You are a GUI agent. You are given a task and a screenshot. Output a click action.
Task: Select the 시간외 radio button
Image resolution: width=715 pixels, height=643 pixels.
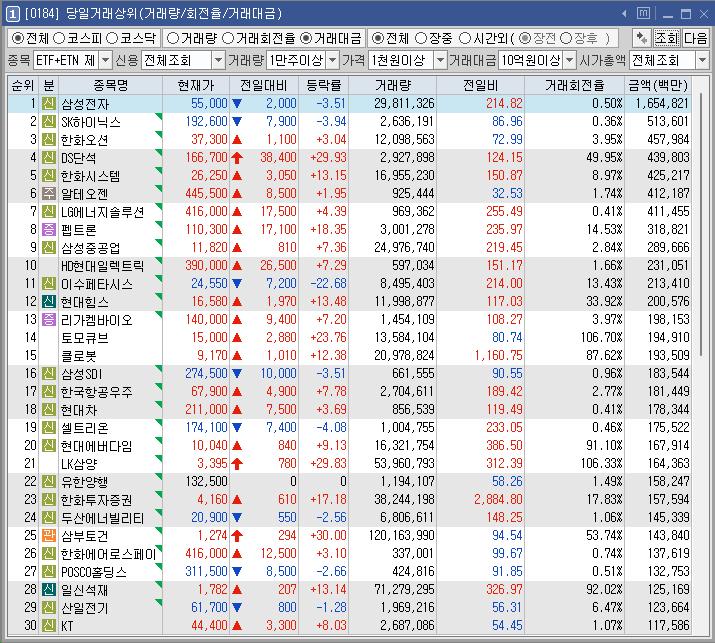(x=464, y=38)
